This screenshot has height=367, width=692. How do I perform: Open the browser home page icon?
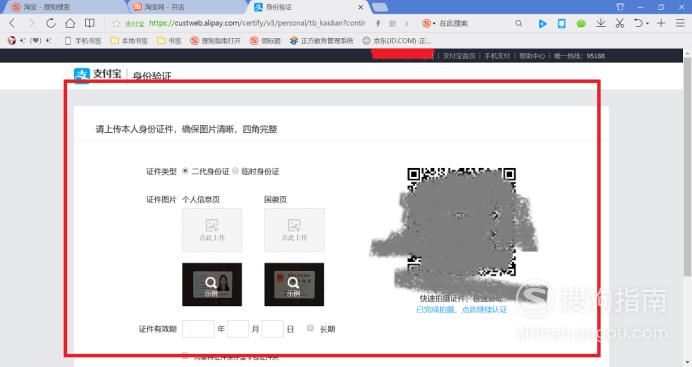(x=70, y=23)
